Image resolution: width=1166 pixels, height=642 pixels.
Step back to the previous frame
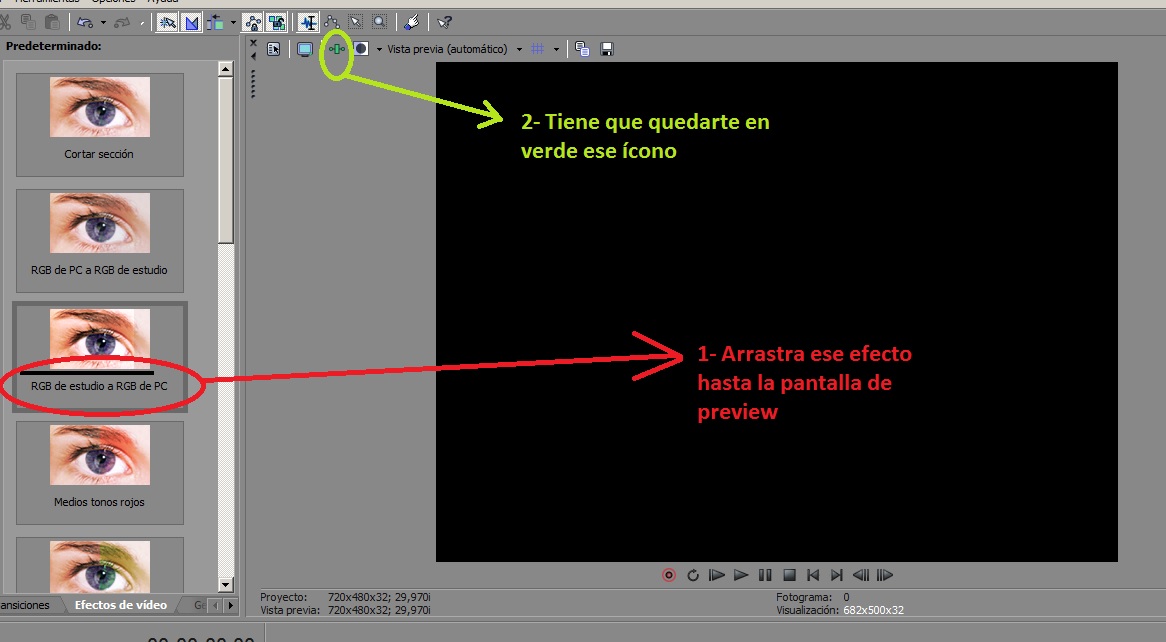click(860, 575)
